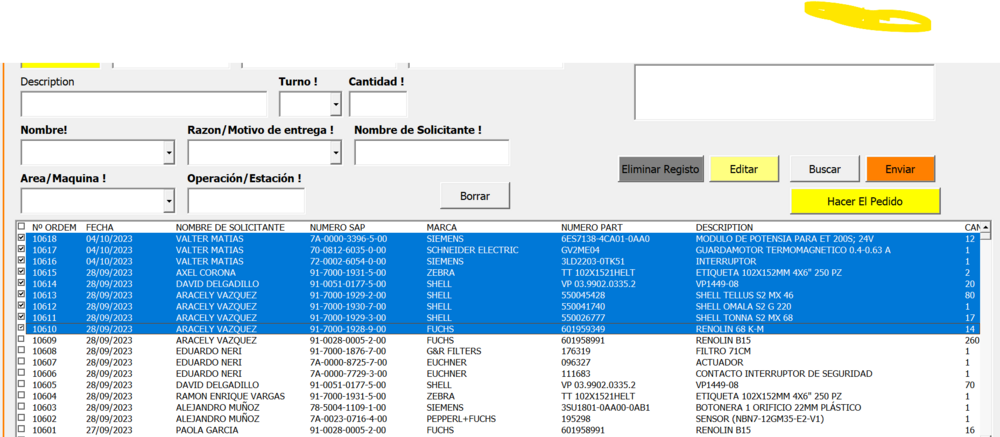Click the order number 10614 cell

coord(45,283)
